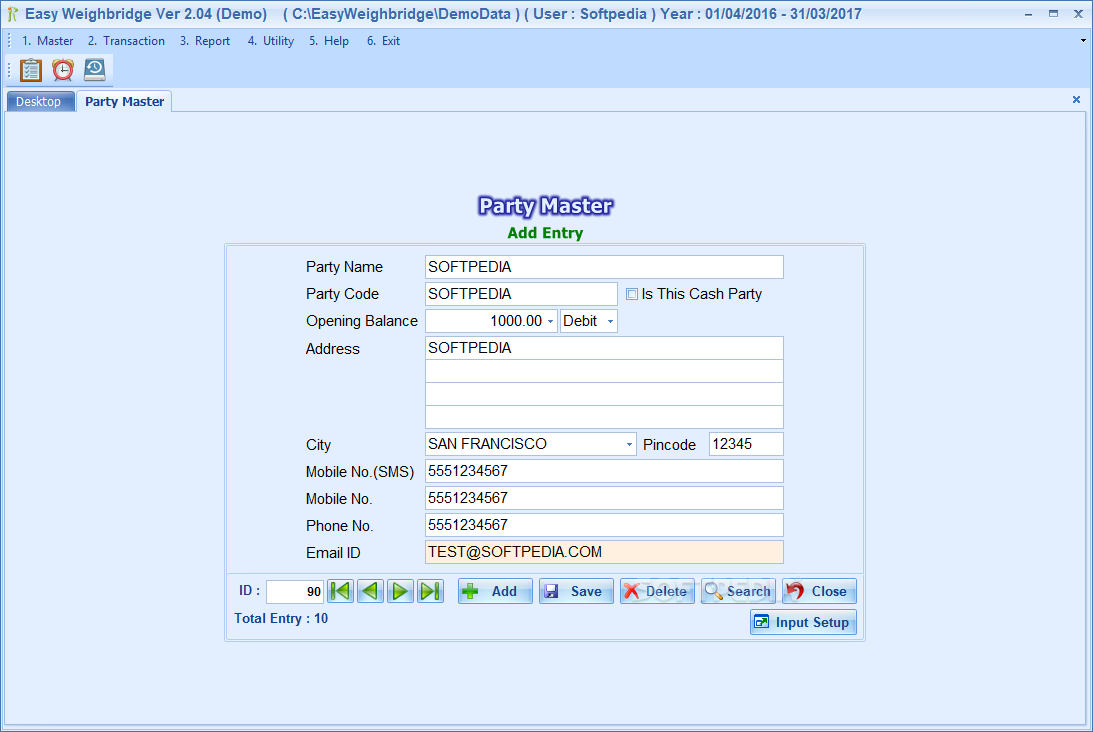Click the Mobile No.(SMS) field
The image size is (1093, 732).
[604, 471]
